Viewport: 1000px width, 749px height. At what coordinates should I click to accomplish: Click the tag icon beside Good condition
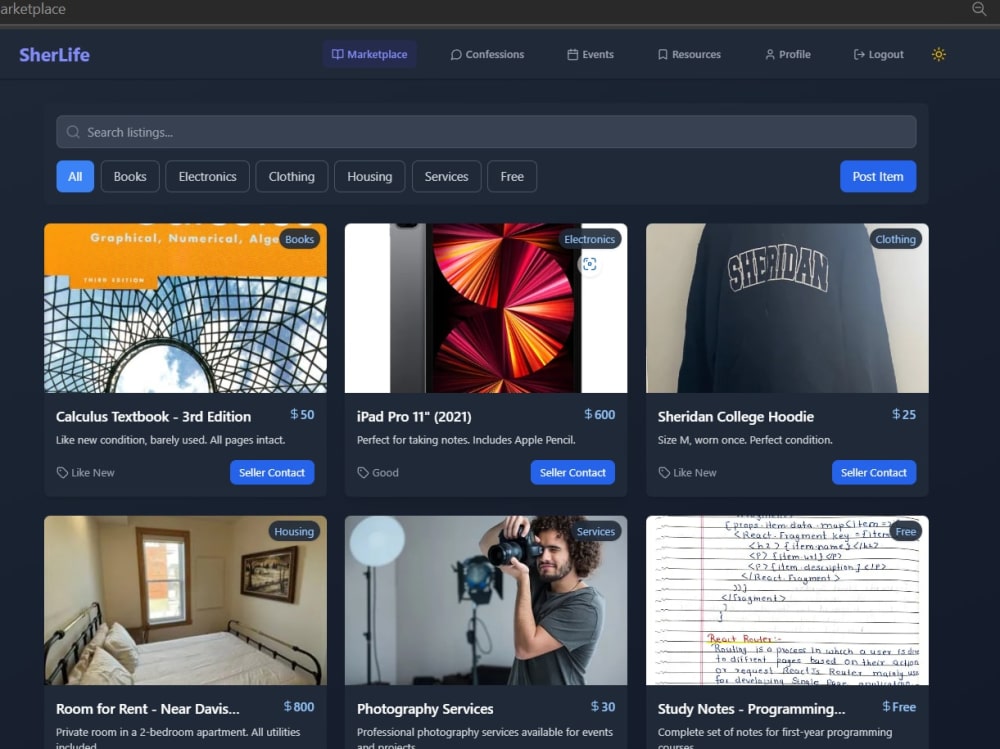click(x=363, y=473)
